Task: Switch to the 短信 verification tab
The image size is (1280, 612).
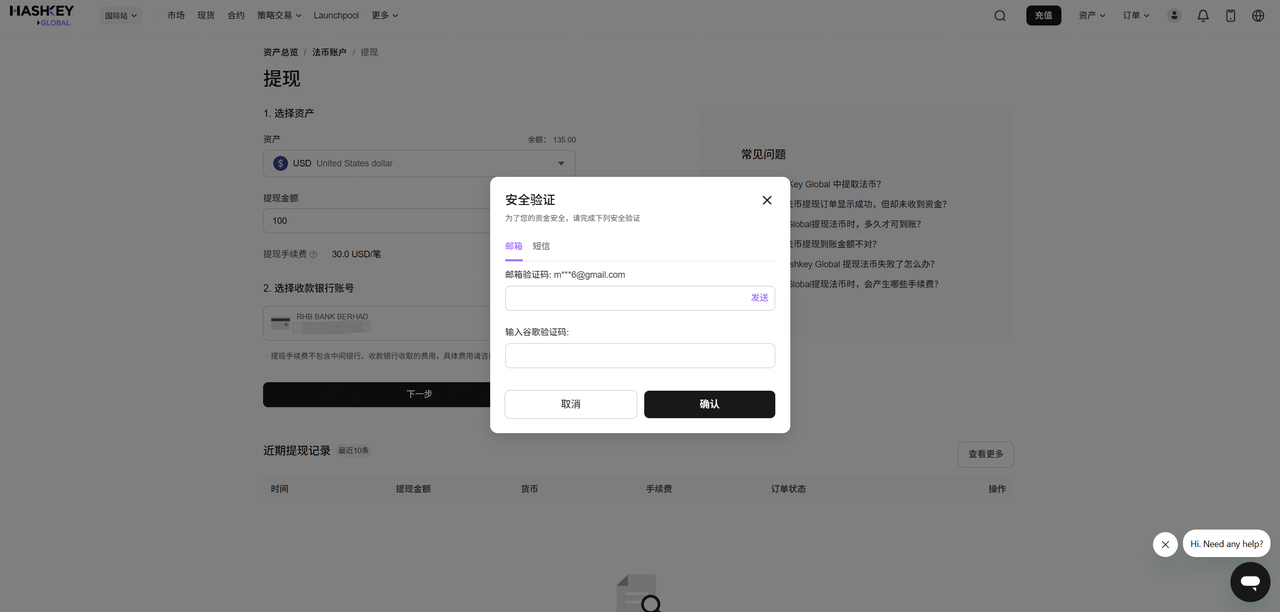Action: click(541, 246)
